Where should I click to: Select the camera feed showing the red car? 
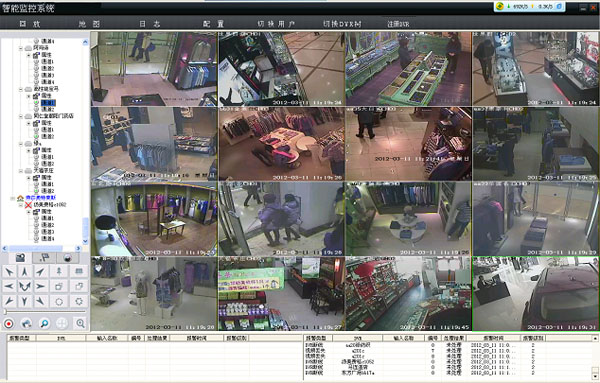[535, 293]
